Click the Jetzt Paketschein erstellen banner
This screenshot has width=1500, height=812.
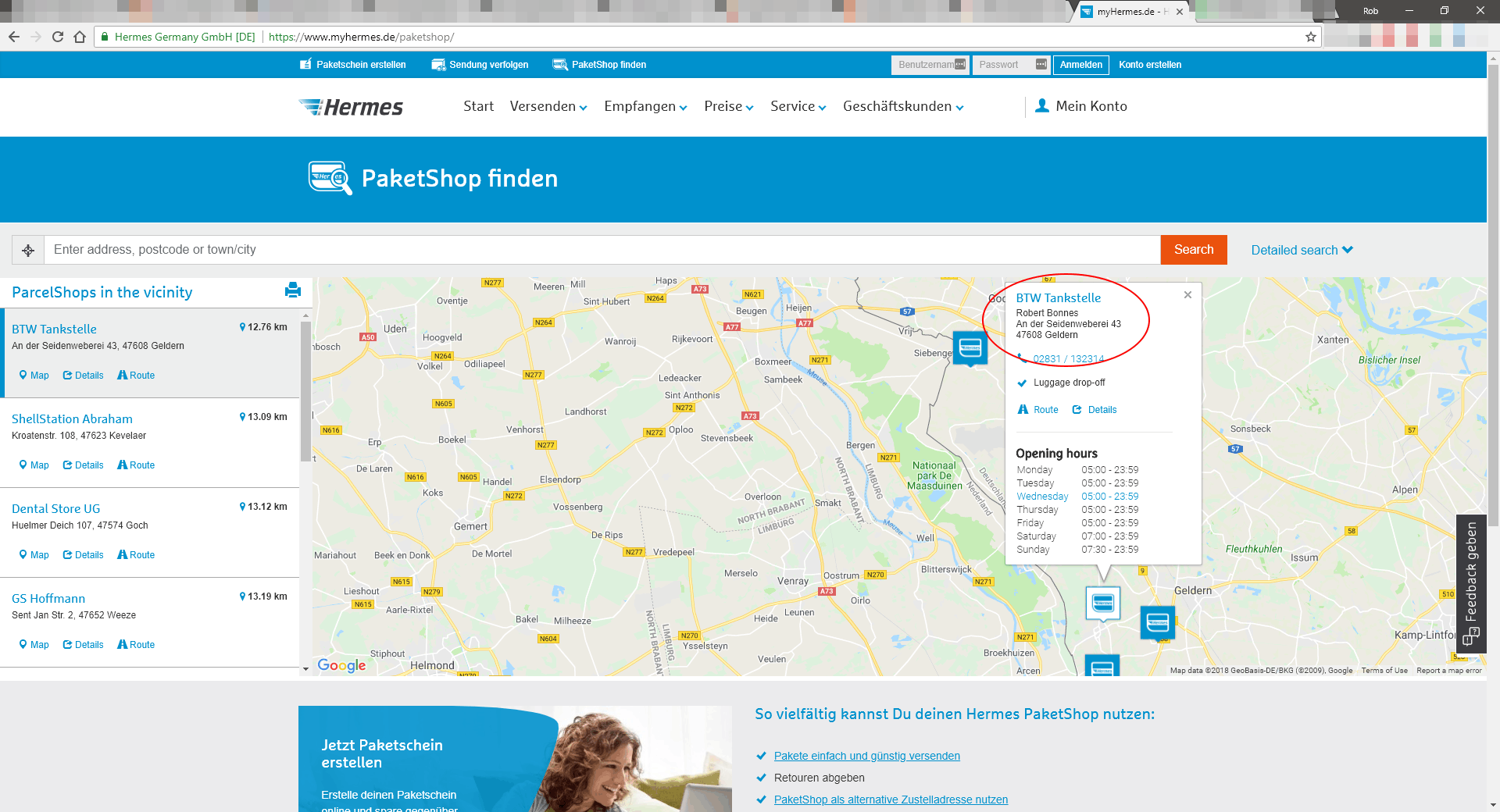[x=515, y=759]
